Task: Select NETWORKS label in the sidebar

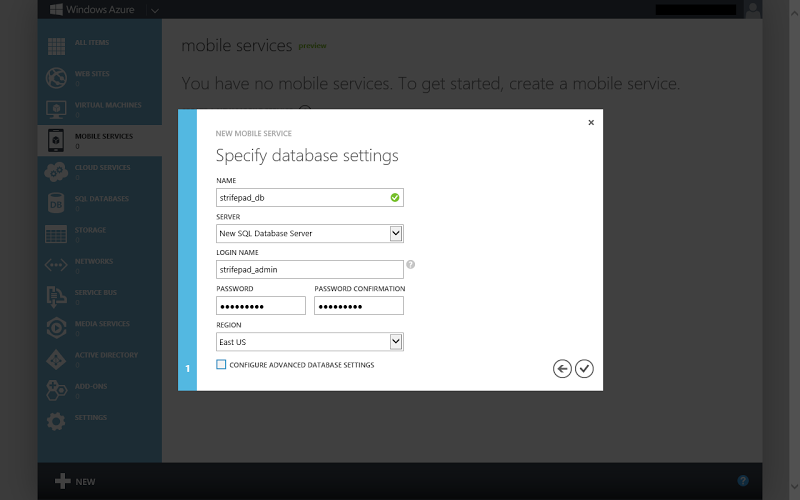Action: tap(94, 261)
